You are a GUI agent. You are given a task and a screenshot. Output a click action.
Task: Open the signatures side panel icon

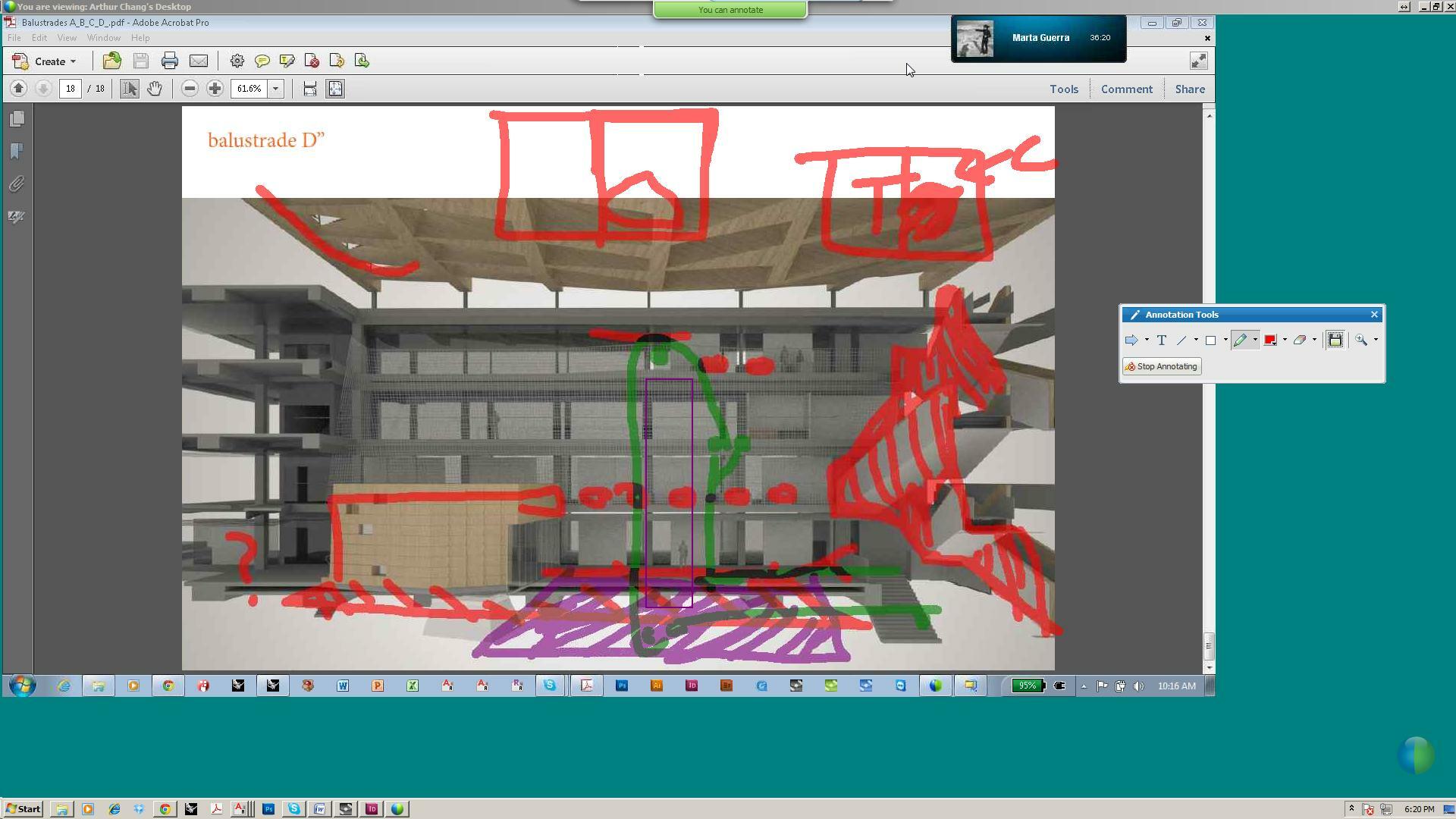[x=17, y=217]
